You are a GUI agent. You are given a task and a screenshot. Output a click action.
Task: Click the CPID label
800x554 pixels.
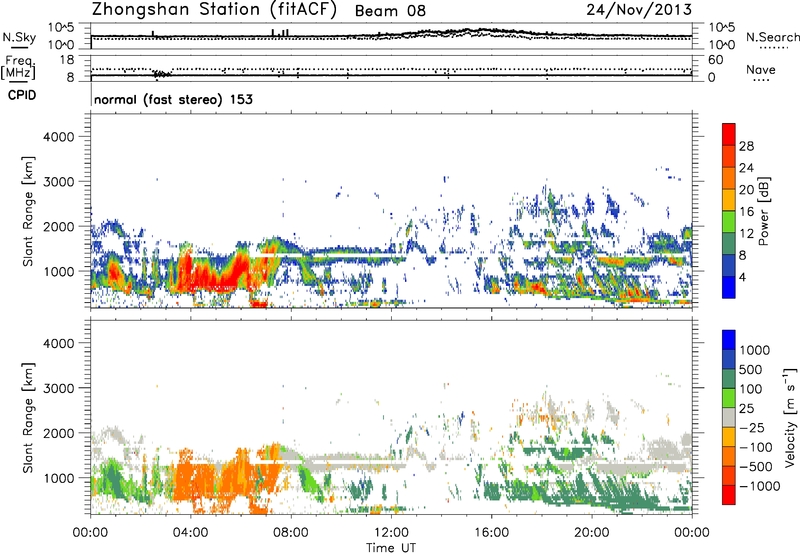point(22,95)
